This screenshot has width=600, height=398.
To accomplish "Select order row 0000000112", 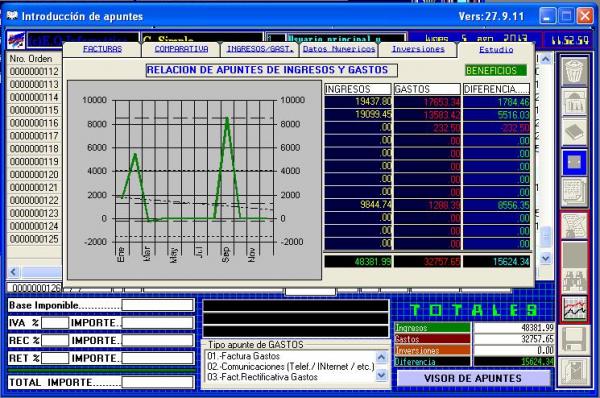I will point(34,72).
